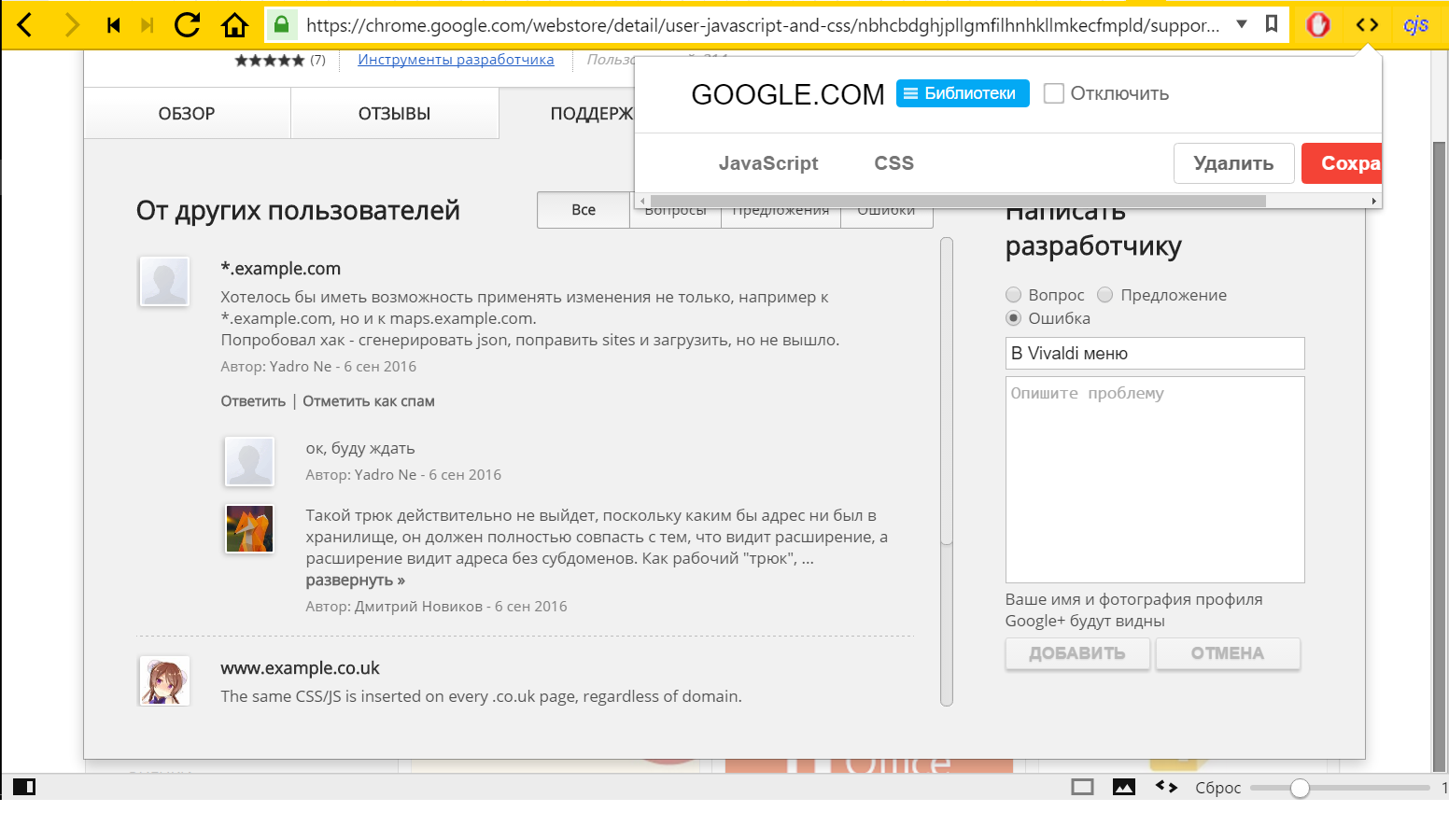Click the (7) reviews count
The height and width of the screenshot is (840, 1449).
pos(317,60)
